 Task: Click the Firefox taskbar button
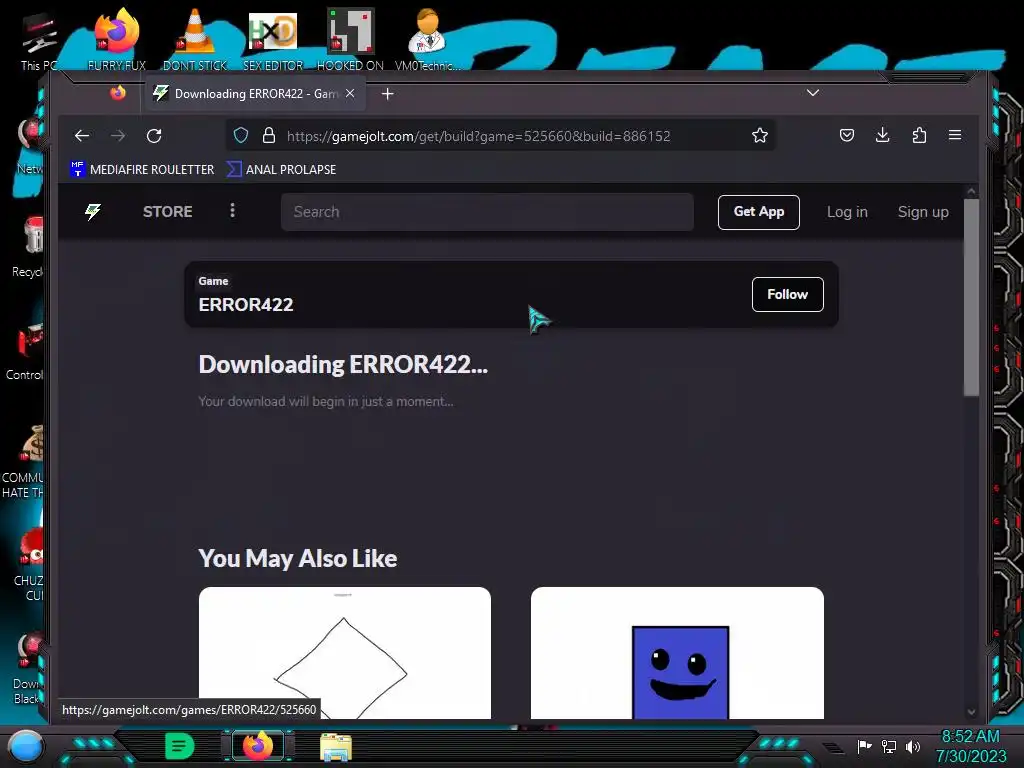(x=258, y=746)
